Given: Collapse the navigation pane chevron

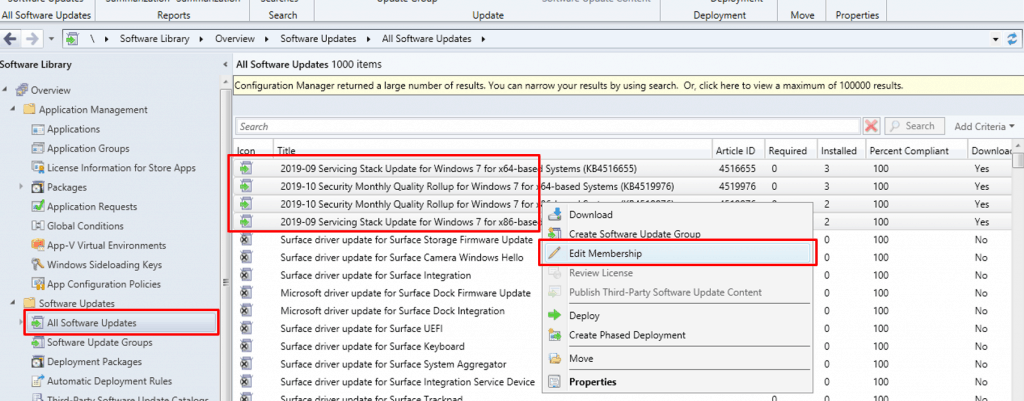Looking at the screenshot, I should [x=225, y=65].
